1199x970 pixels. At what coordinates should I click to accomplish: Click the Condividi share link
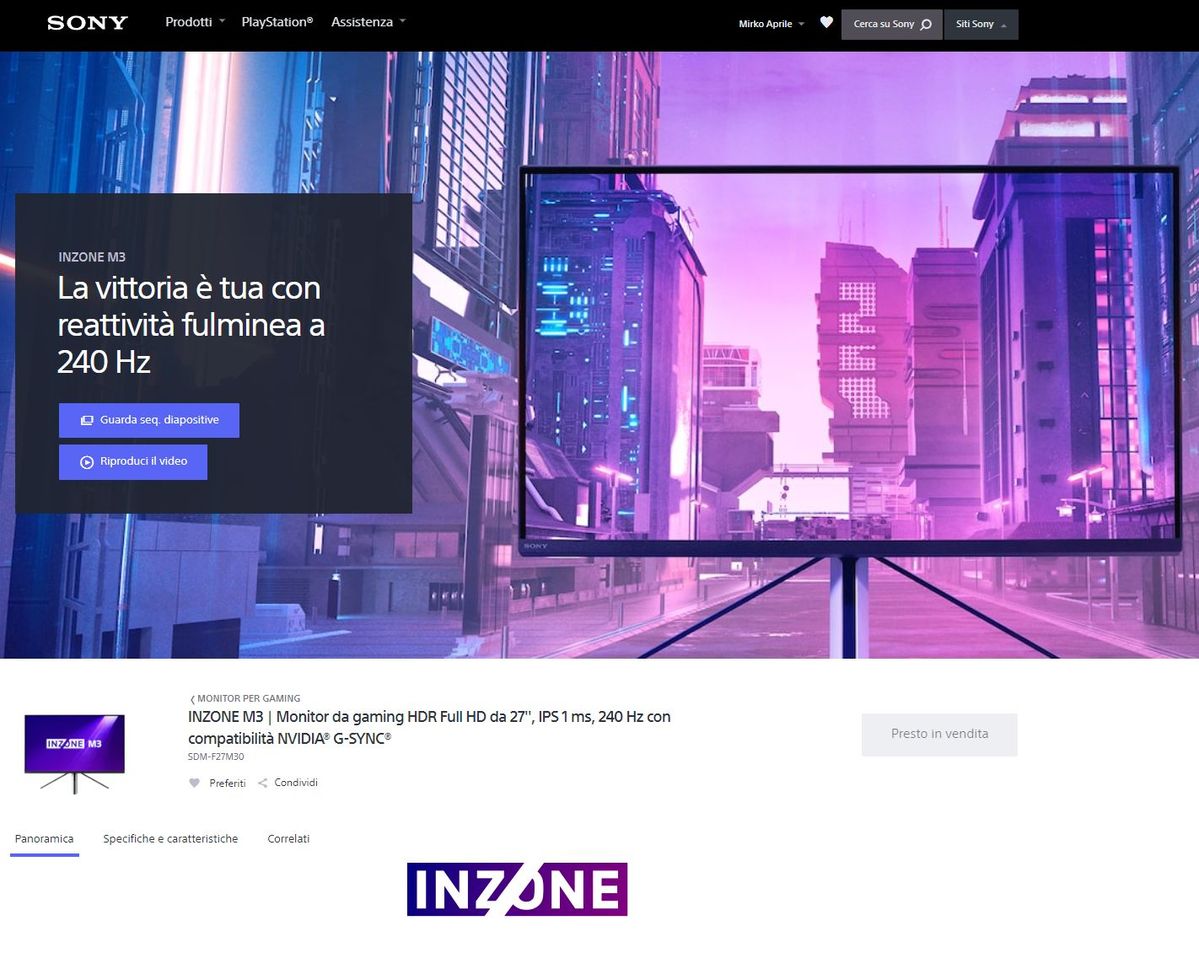click(288, 783)
